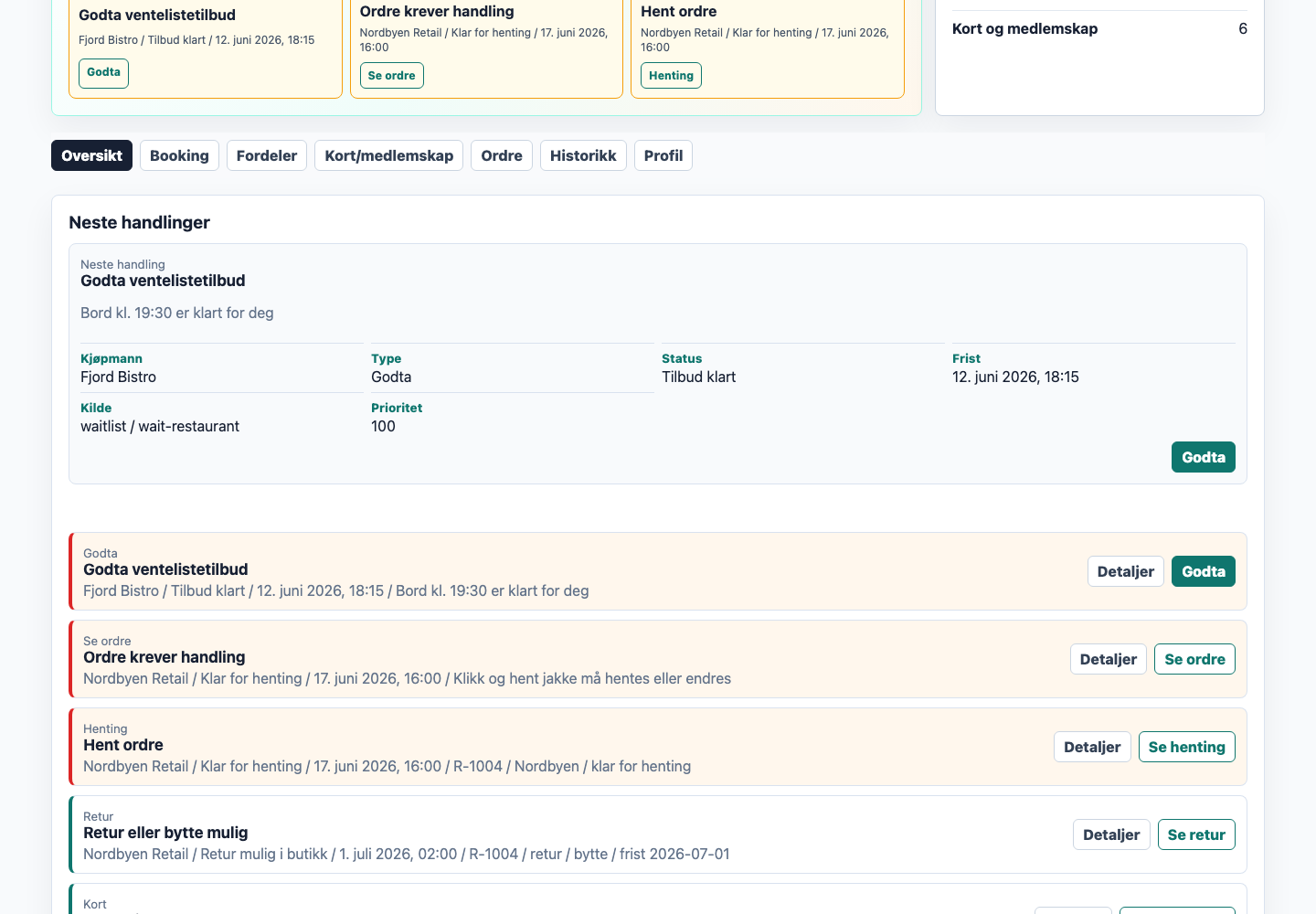
Task: Open the Oversikt tab
Action: point(91,155)
